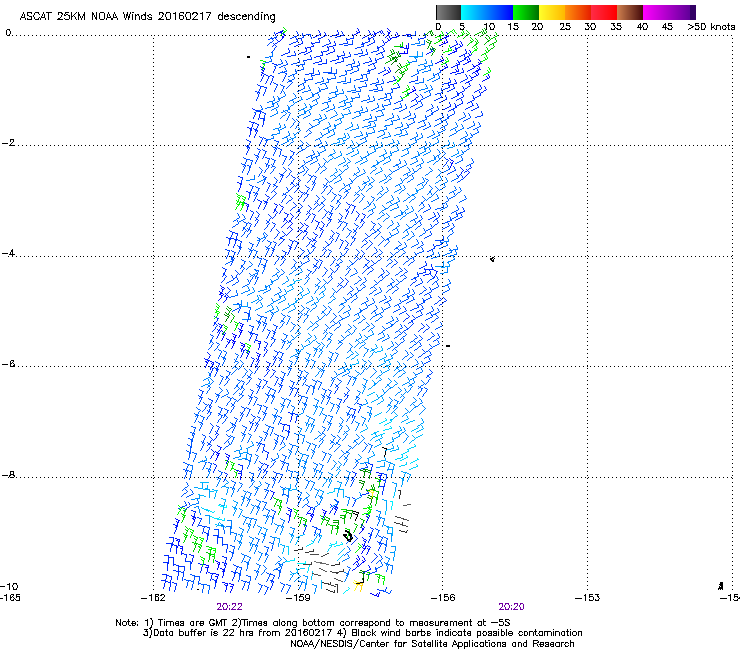
Task: Click the ASCAT 25KM NOAA Winds title
Action: click(x=147, y=16)
